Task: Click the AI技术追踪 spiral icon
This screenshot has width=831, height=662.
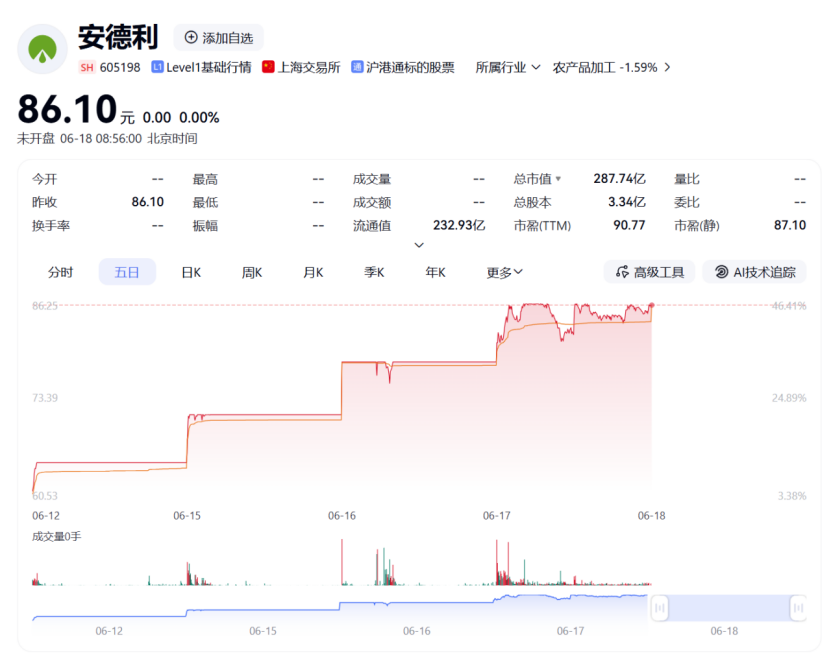Action: (x=721, y=272)
